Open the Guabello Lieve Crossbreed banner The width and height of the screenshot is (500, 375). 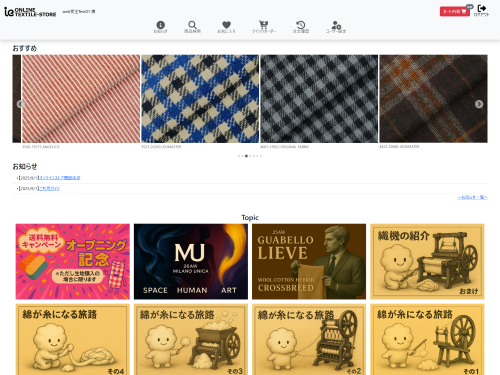309,261
